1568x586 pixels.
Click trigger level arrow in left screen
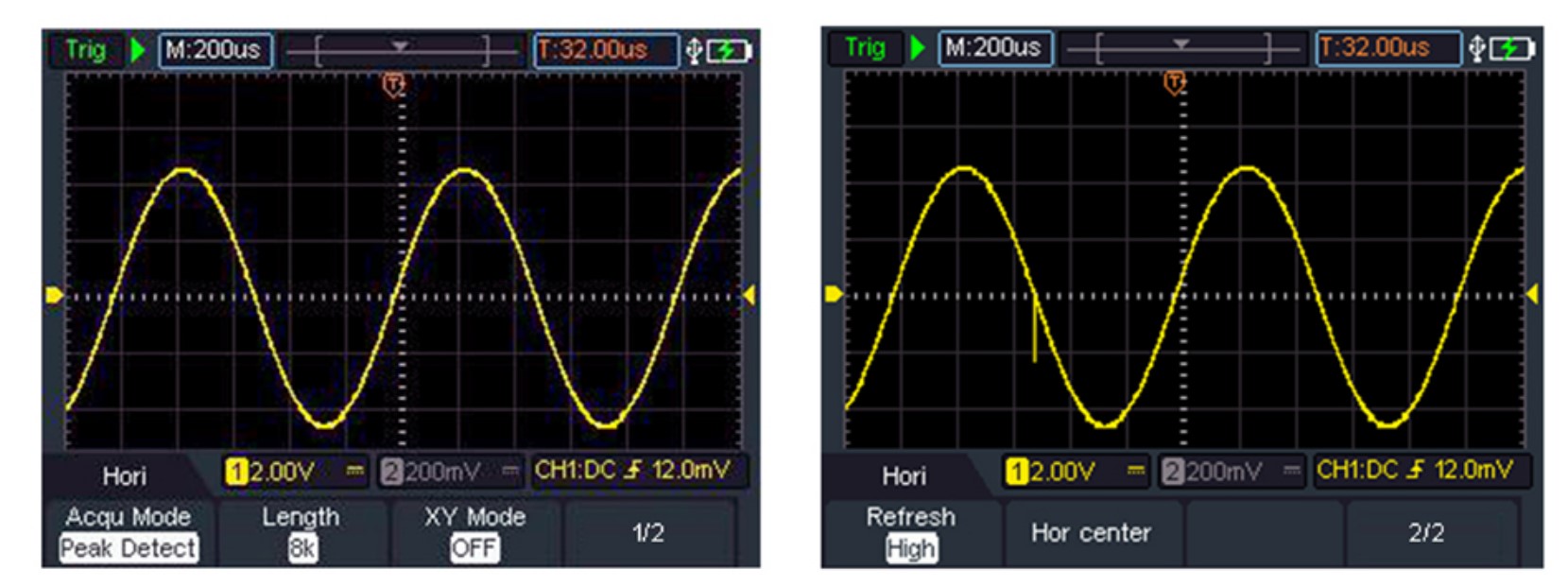coord(749,296)
